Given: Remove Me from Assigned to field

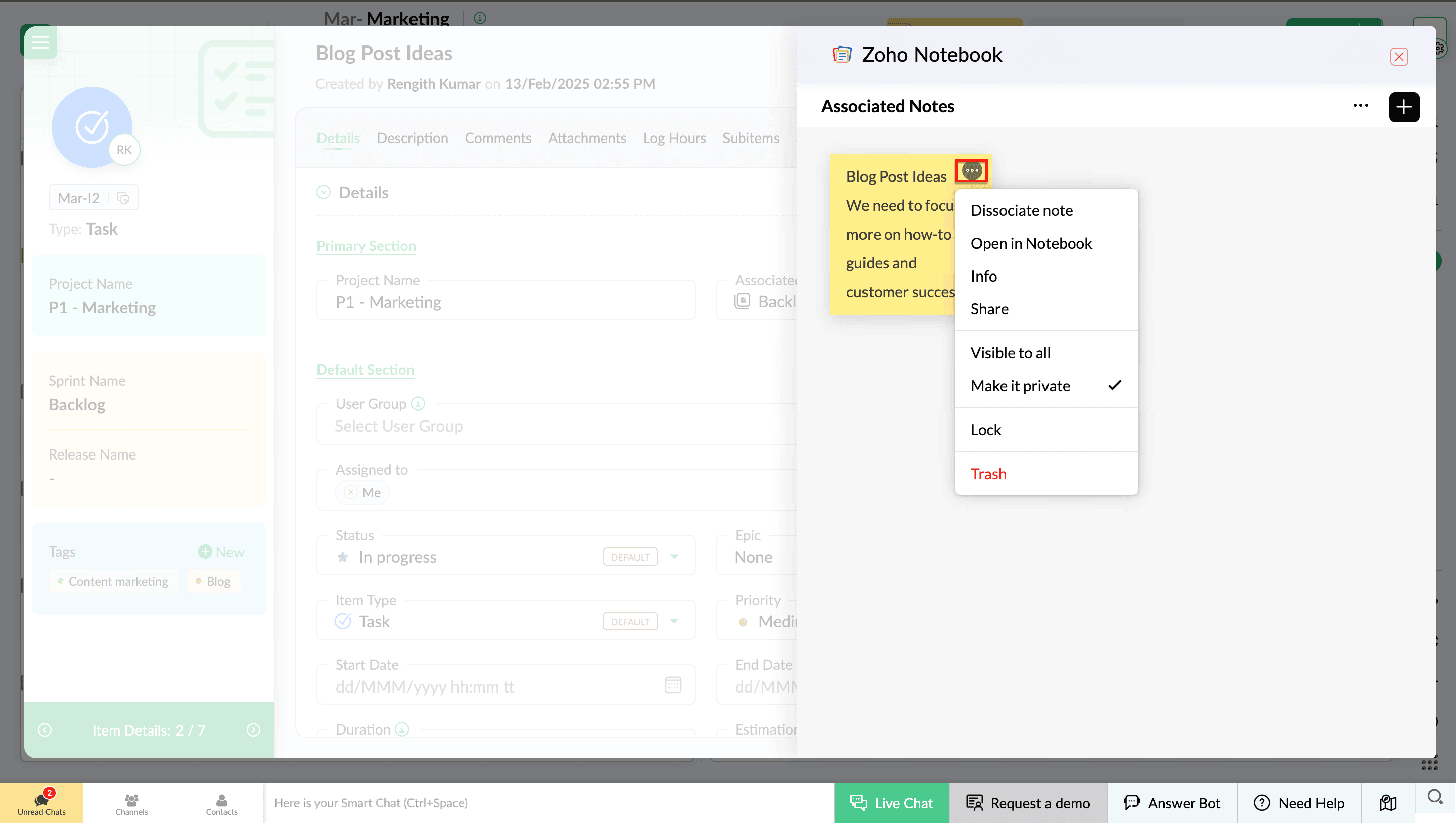Looking at the screenshot, I should 351,492.
